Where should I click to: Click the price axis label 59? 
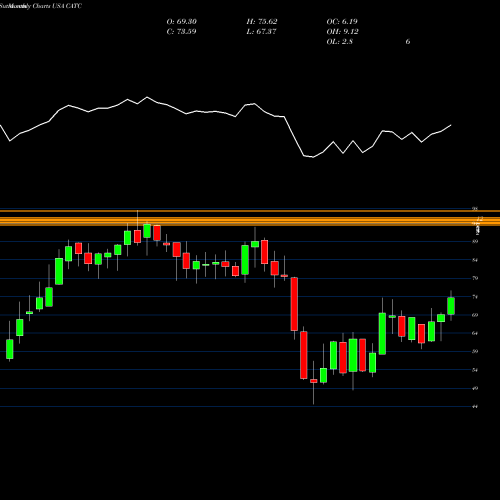[475, 351]
